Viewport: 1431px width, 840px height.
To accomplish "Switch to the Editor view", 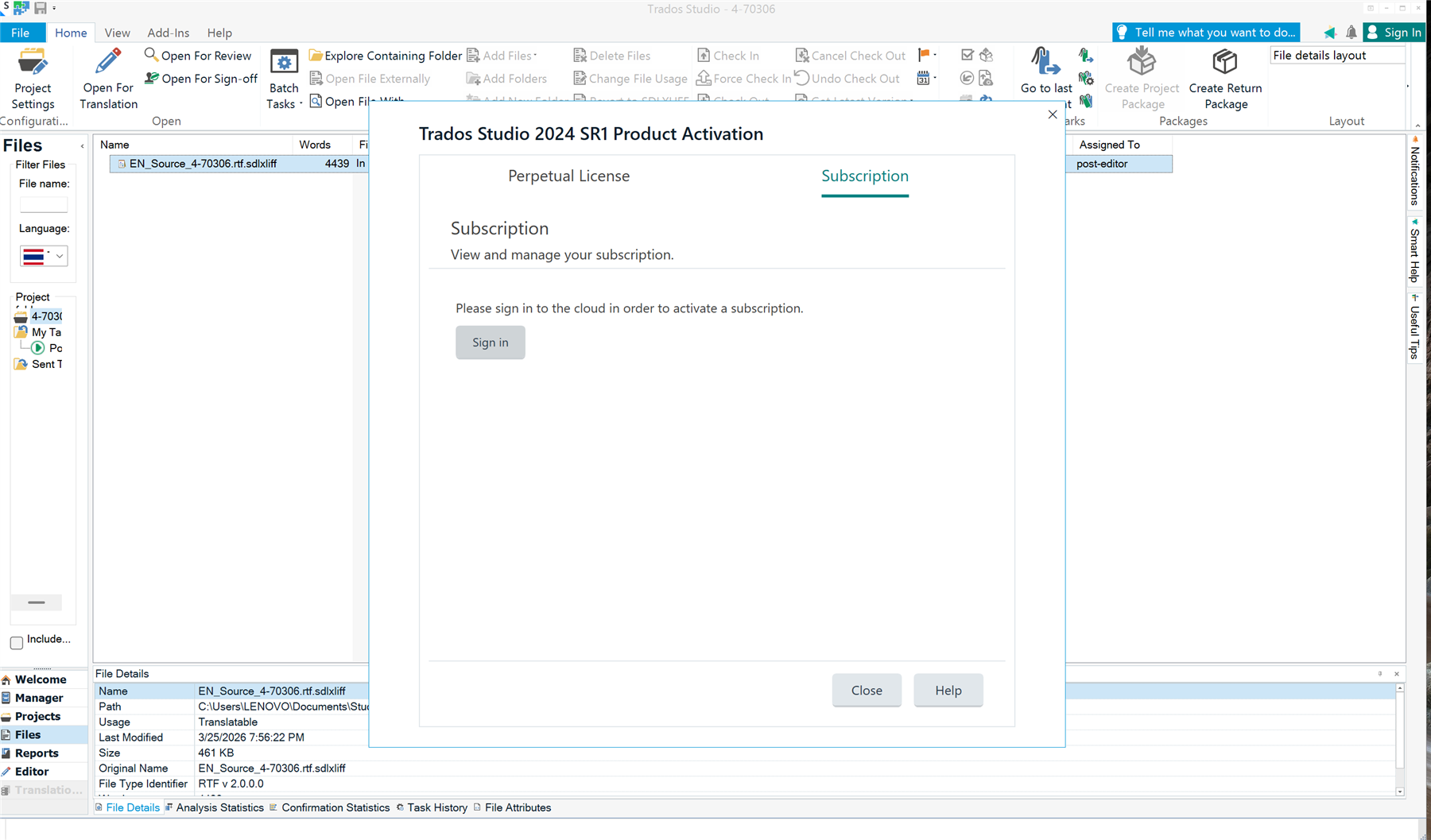I will [33, 771].
